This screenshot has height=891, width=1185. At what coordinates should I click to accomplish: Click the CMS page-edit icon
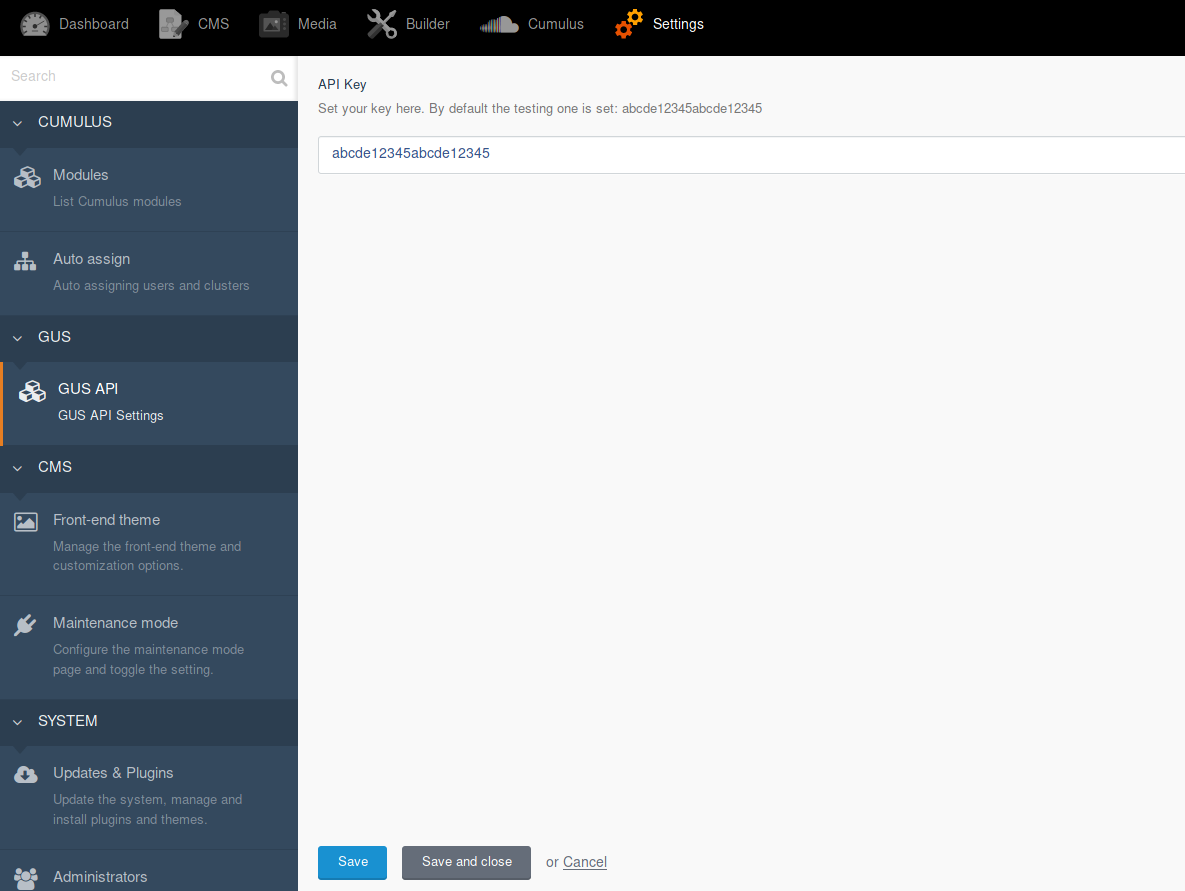[x=173, y=24]
